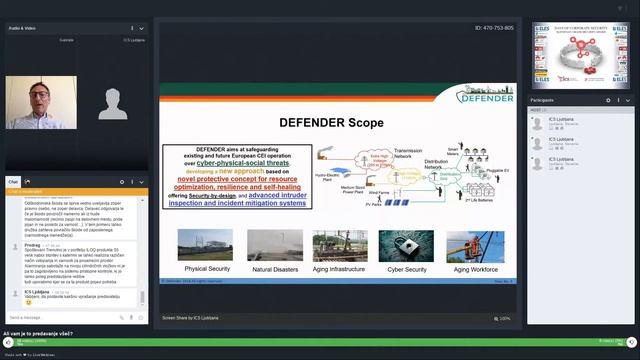Click first participant's avatar icon

tap(538, 124)
